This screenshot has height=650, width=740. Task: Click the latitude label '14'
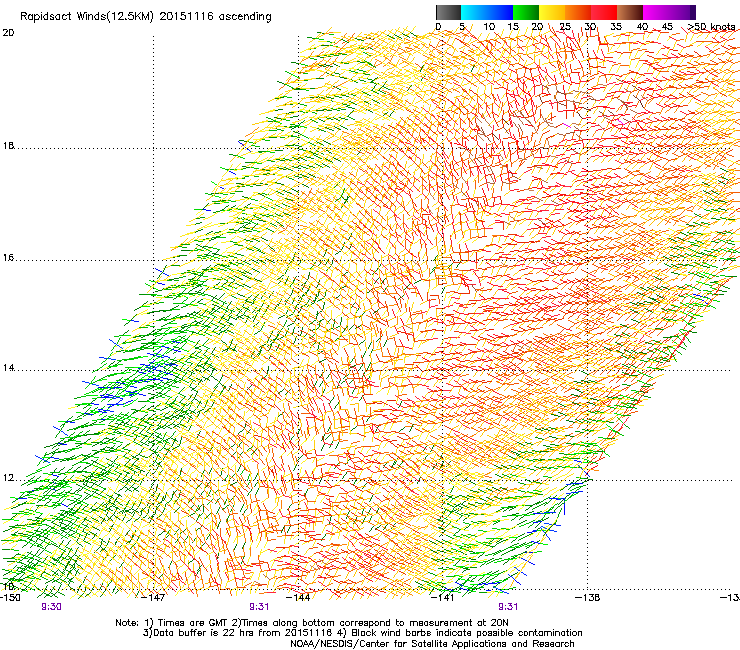click(x=8, y=368)
